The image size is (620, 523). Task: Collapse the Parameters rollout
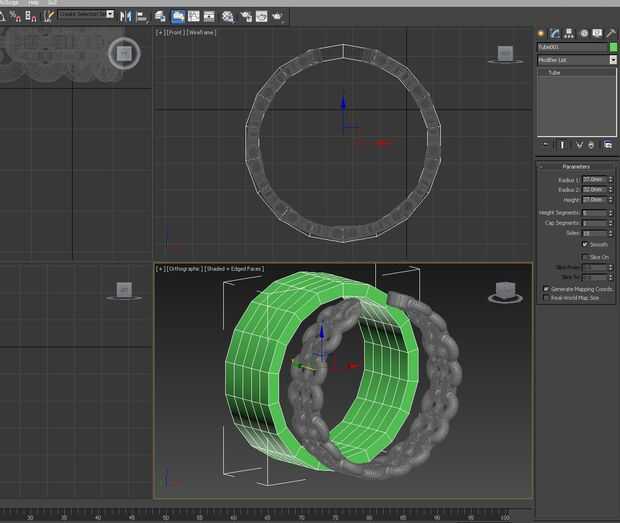(x=576, y=167)
